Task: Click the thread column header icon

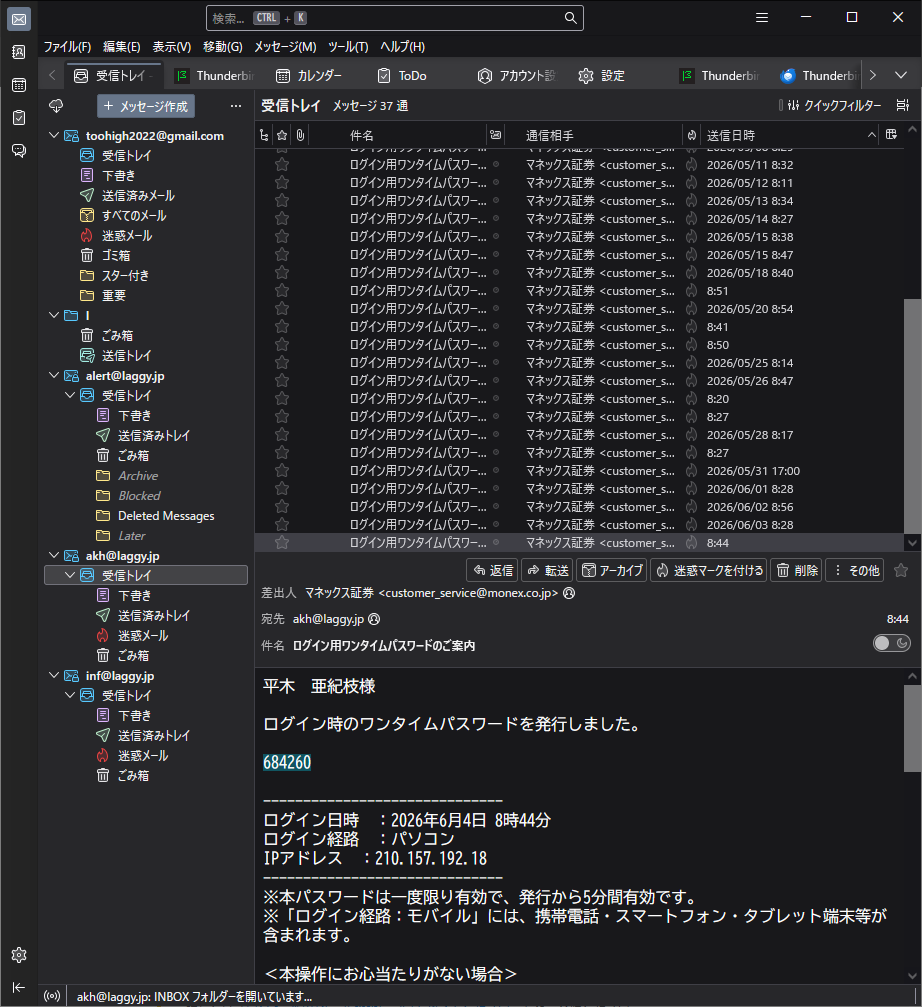Action: 264,135
